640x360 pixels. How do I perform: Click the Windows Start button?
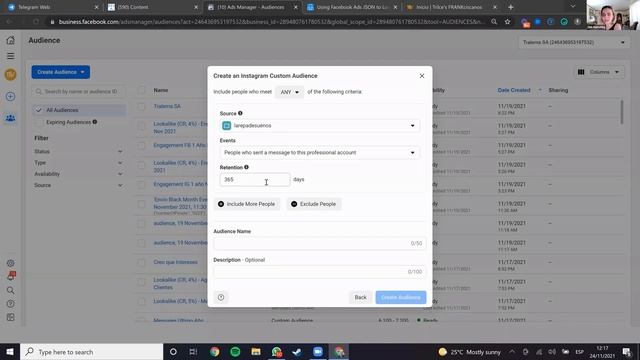pos(10,351)
